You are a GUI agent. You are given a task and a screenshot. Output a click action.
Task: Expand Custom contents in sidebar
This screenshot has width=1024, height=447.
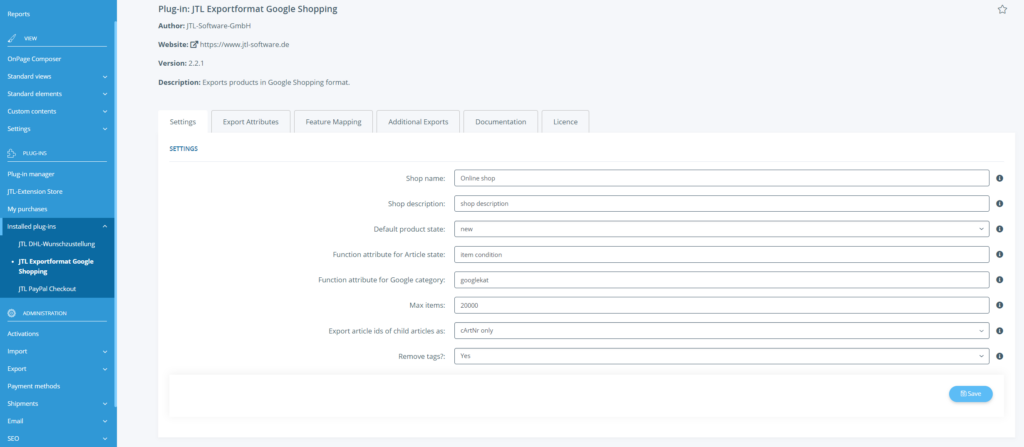(57, 111)
